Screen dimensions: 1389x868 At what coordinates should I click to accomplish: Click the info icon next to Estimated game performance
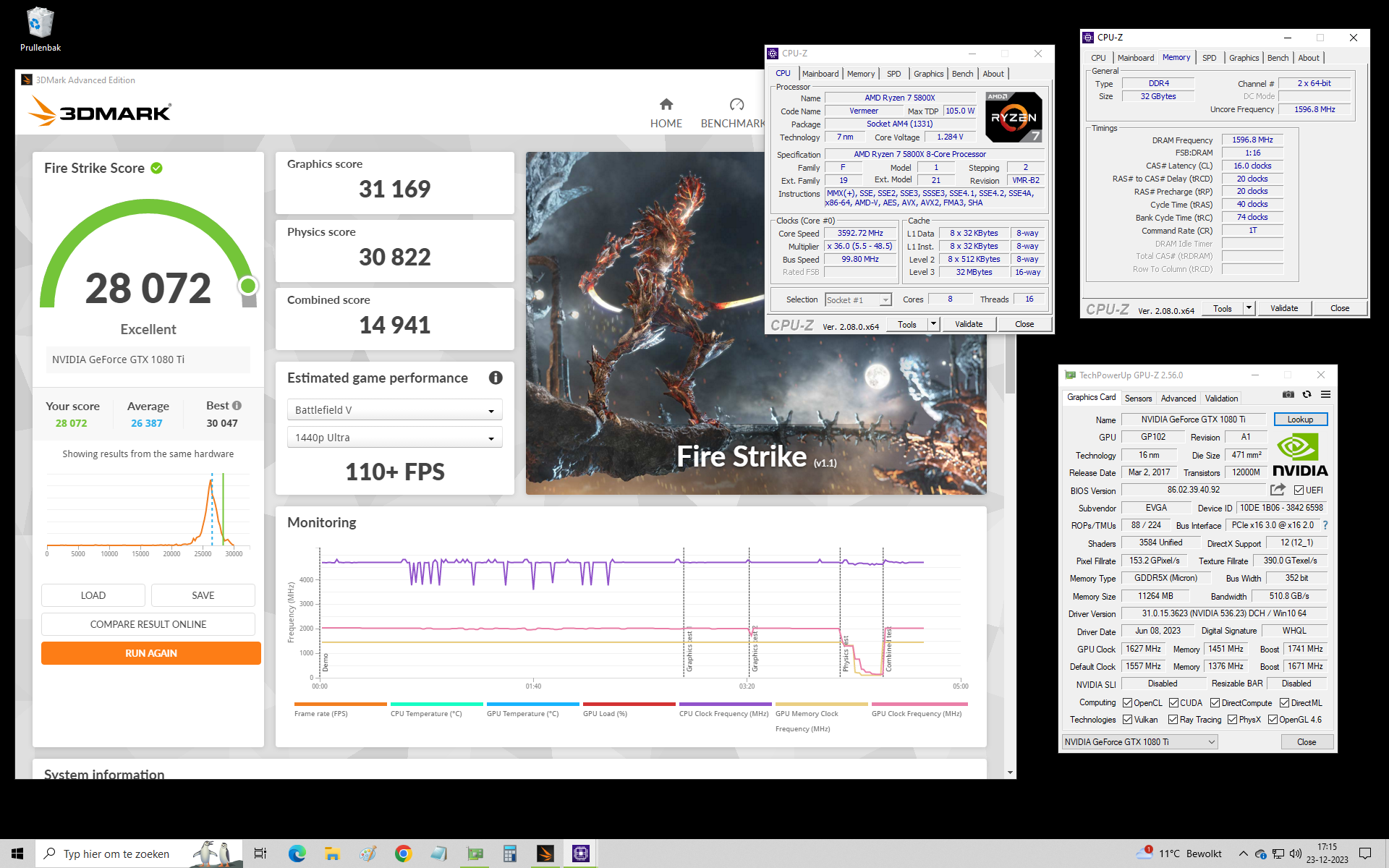click(496, 378)
